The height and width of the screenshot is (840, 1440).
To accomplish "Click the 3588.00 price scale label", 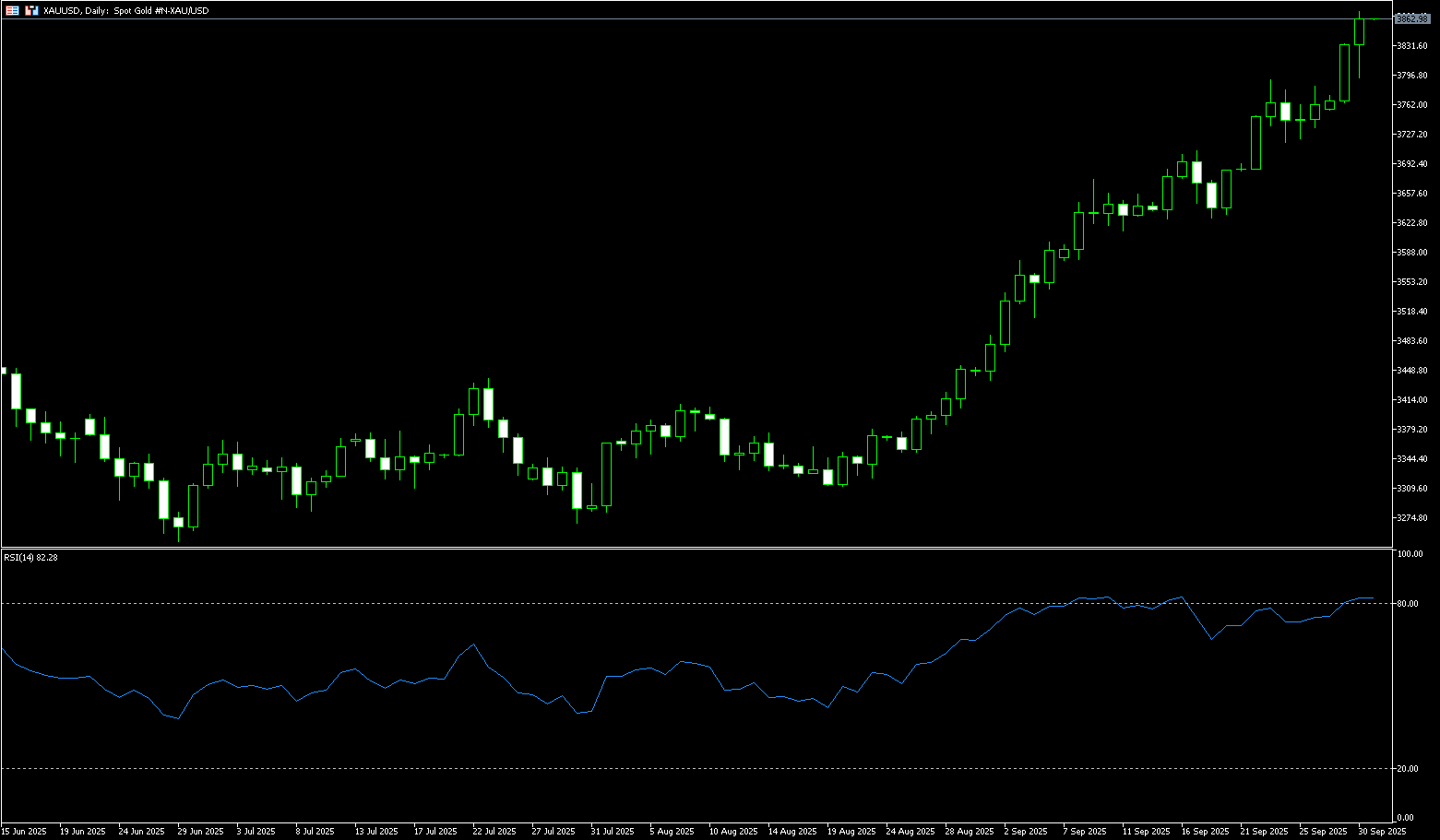I will coord(1411,253).
